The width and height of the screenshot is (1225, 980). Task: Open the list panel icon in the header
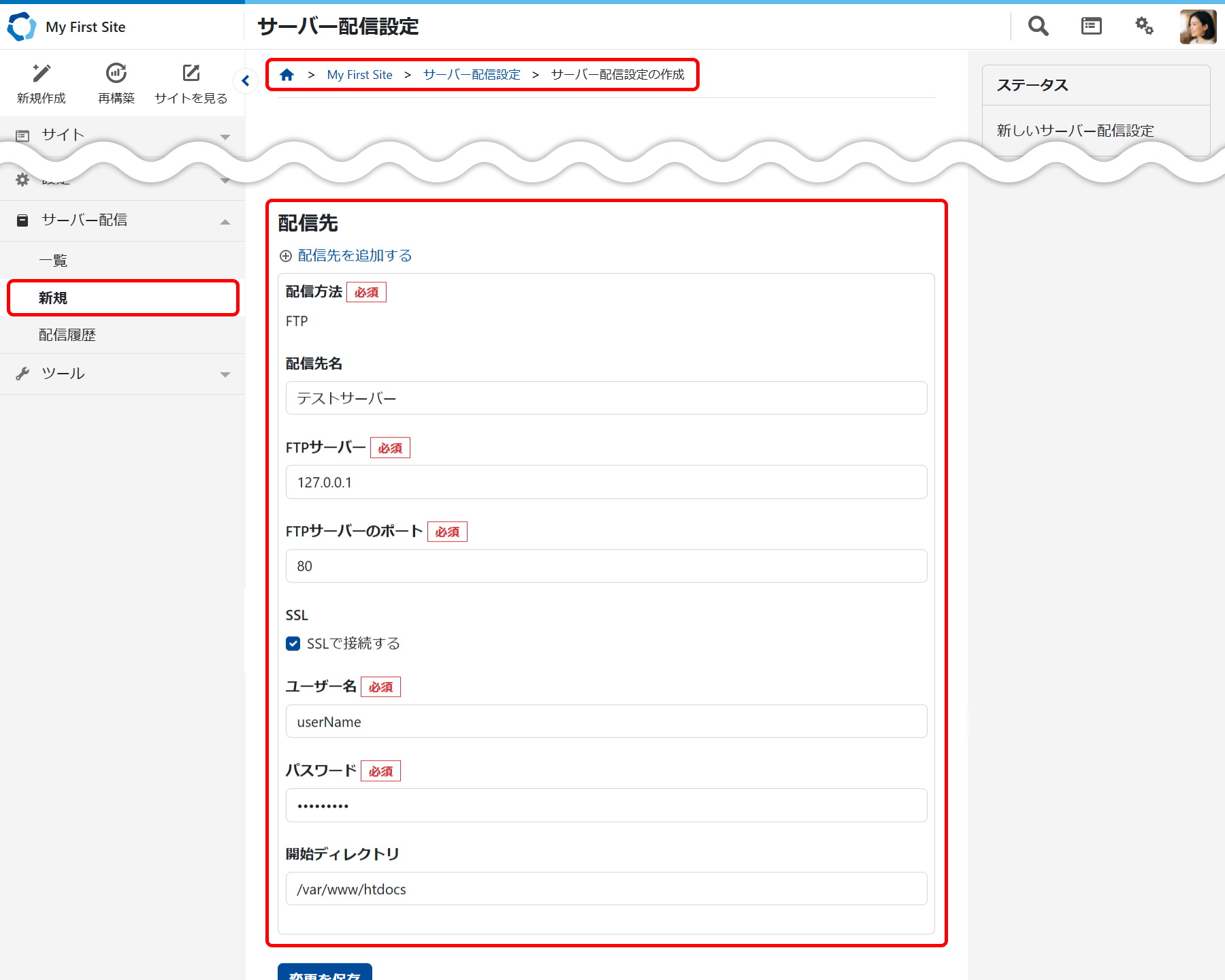pyautogui.click(x=1090, y=26)
